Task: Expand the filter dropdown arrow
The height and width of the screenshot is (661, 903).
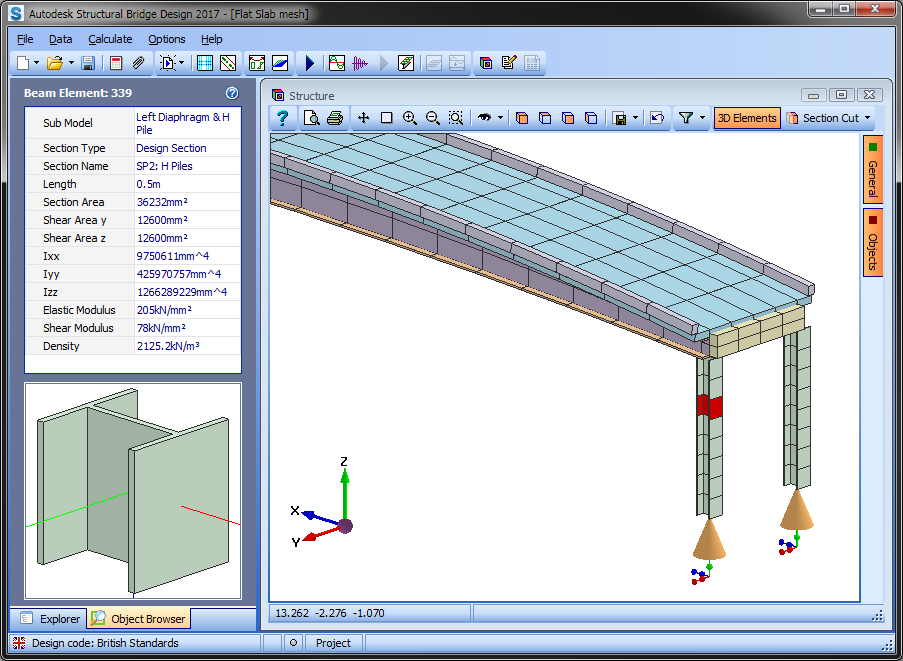Action: [x=702, y=118]
